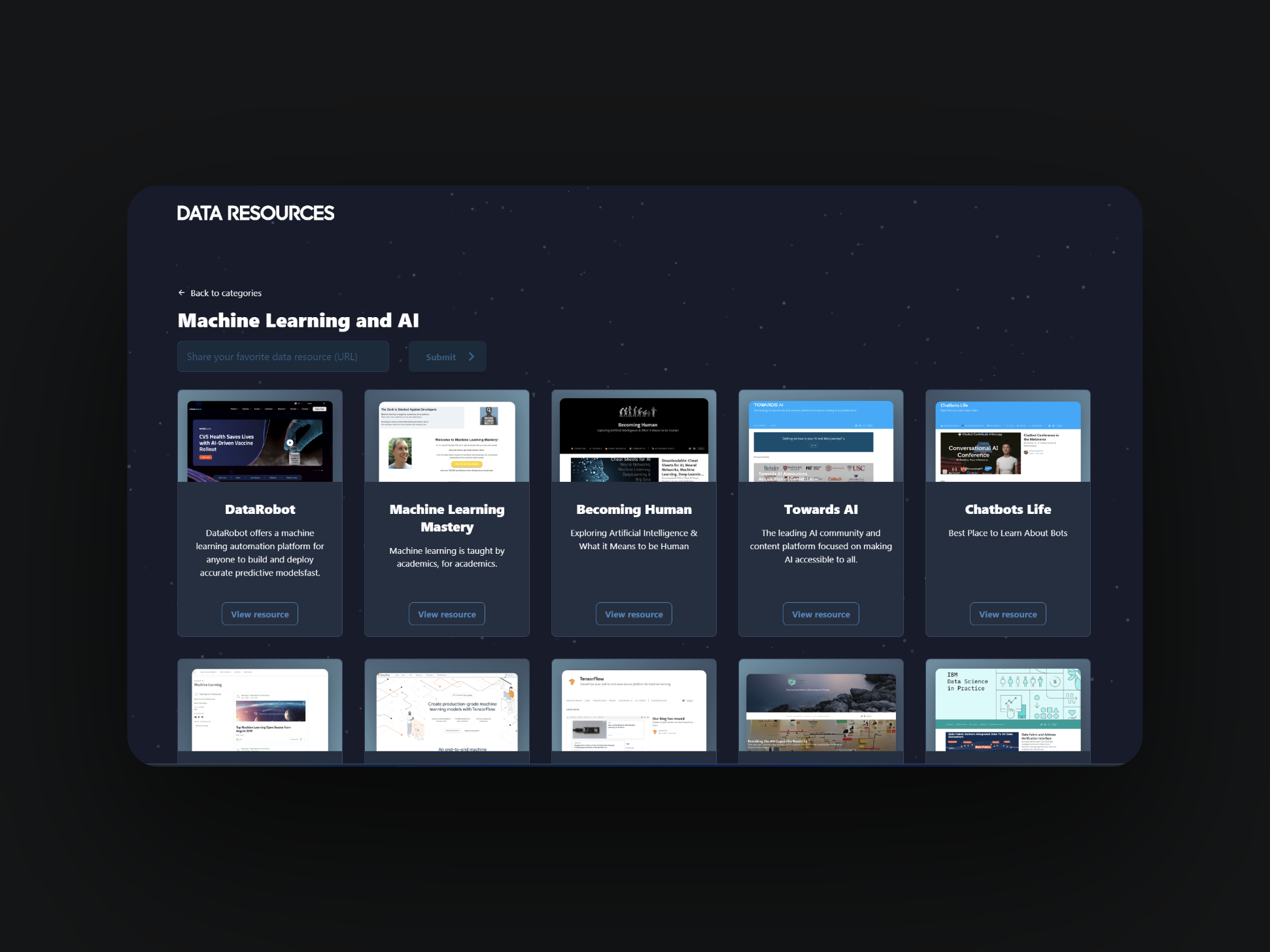Open IBM Data Science in Practice thumbnail
This screenshot has width=1270, height=952.
coord(1008,710)
